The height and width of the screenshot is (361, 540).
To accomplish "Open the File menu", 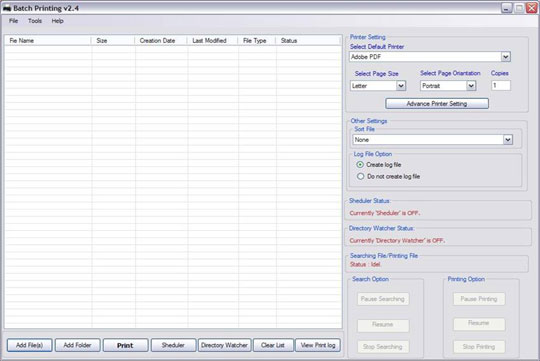I will click(13, 21).
